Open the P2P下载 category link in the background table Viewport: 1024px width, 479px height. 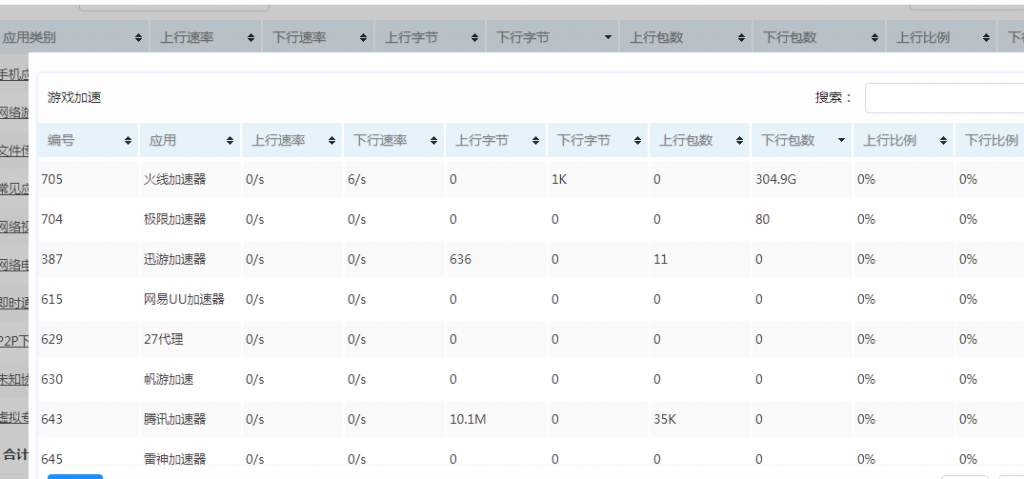pyautogui.click(x=14, y=340)
